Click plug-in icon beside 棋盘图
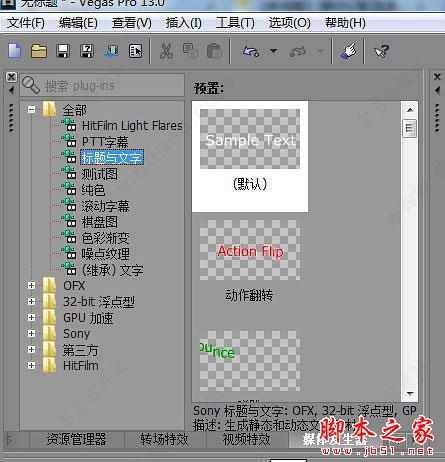This screenshot has height=462, width=445. click(69, 221)
